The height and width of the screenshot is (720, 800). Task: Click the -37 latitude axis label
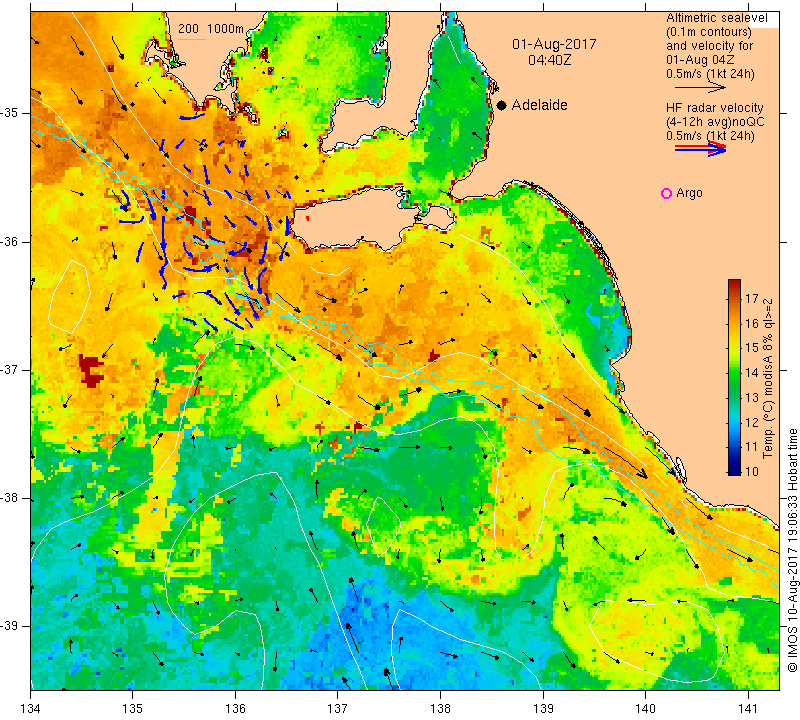coord(10,369)
